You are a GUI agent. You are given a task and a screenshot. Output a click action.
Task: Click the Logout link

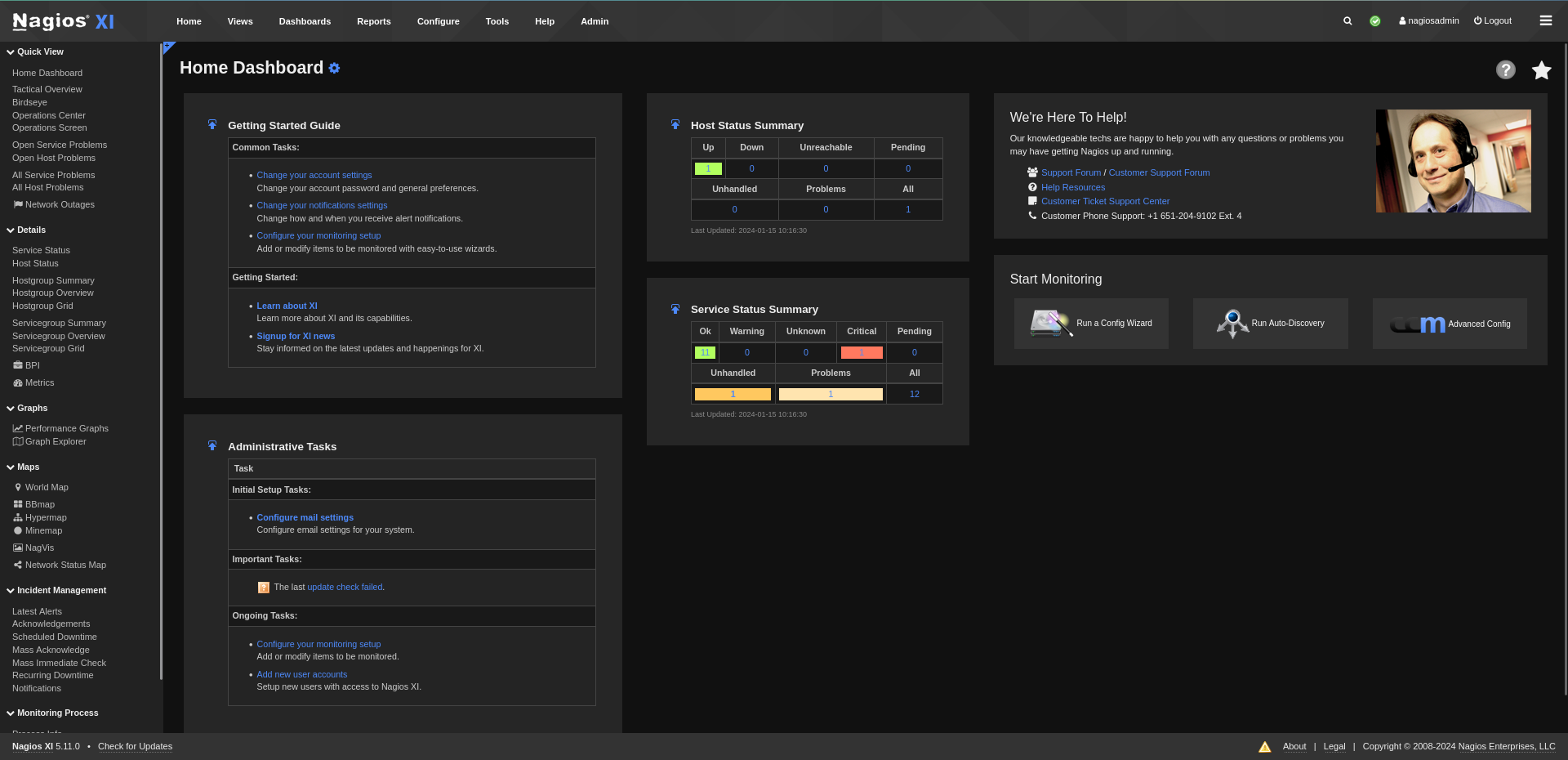click(1493, 21)
